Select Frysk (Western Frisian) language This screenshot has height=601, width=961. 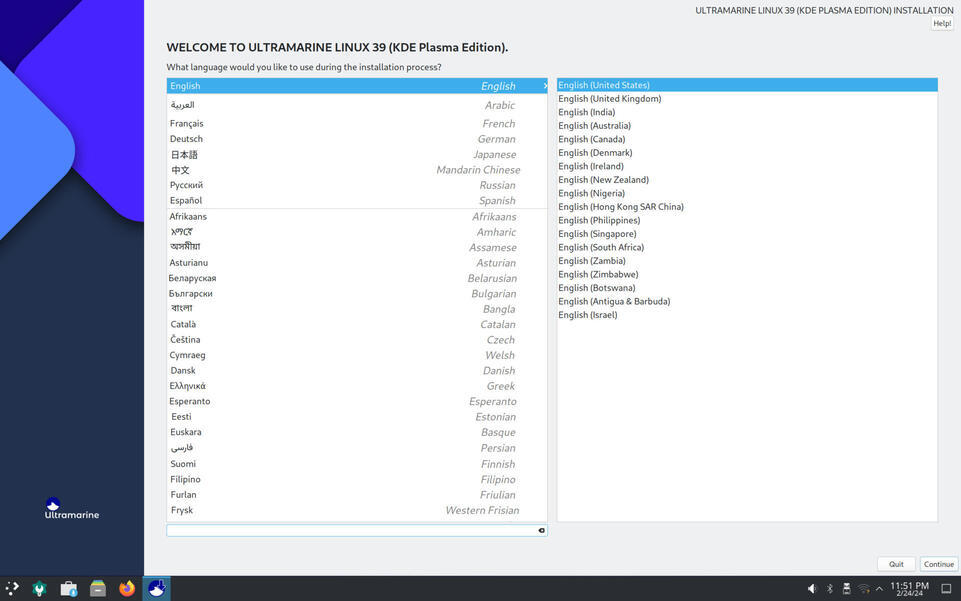point(357,510)
